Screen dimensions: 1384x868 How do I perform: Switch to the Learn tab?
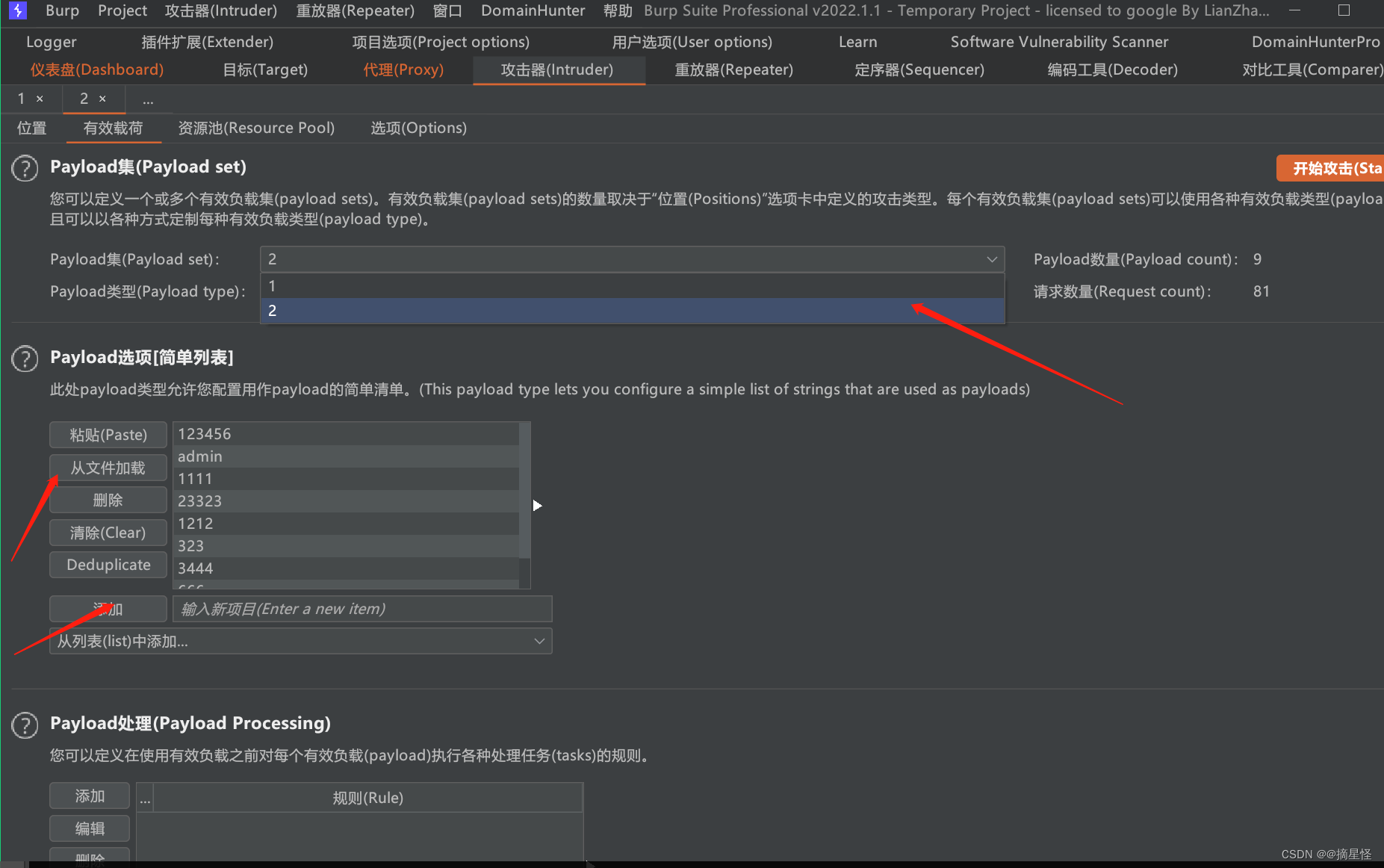[x=857, y=42]
